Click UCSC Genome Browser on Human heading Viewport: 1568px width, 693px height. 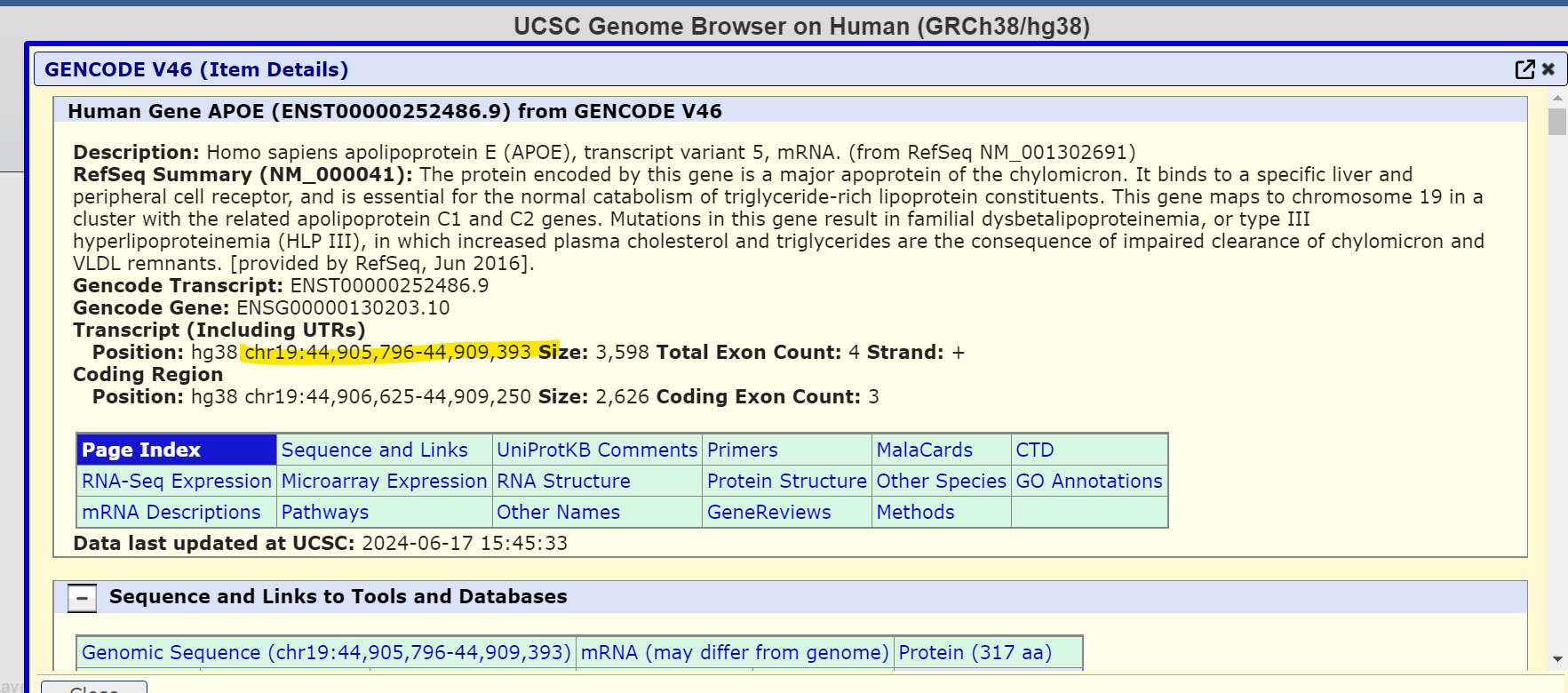click(801, 27)
